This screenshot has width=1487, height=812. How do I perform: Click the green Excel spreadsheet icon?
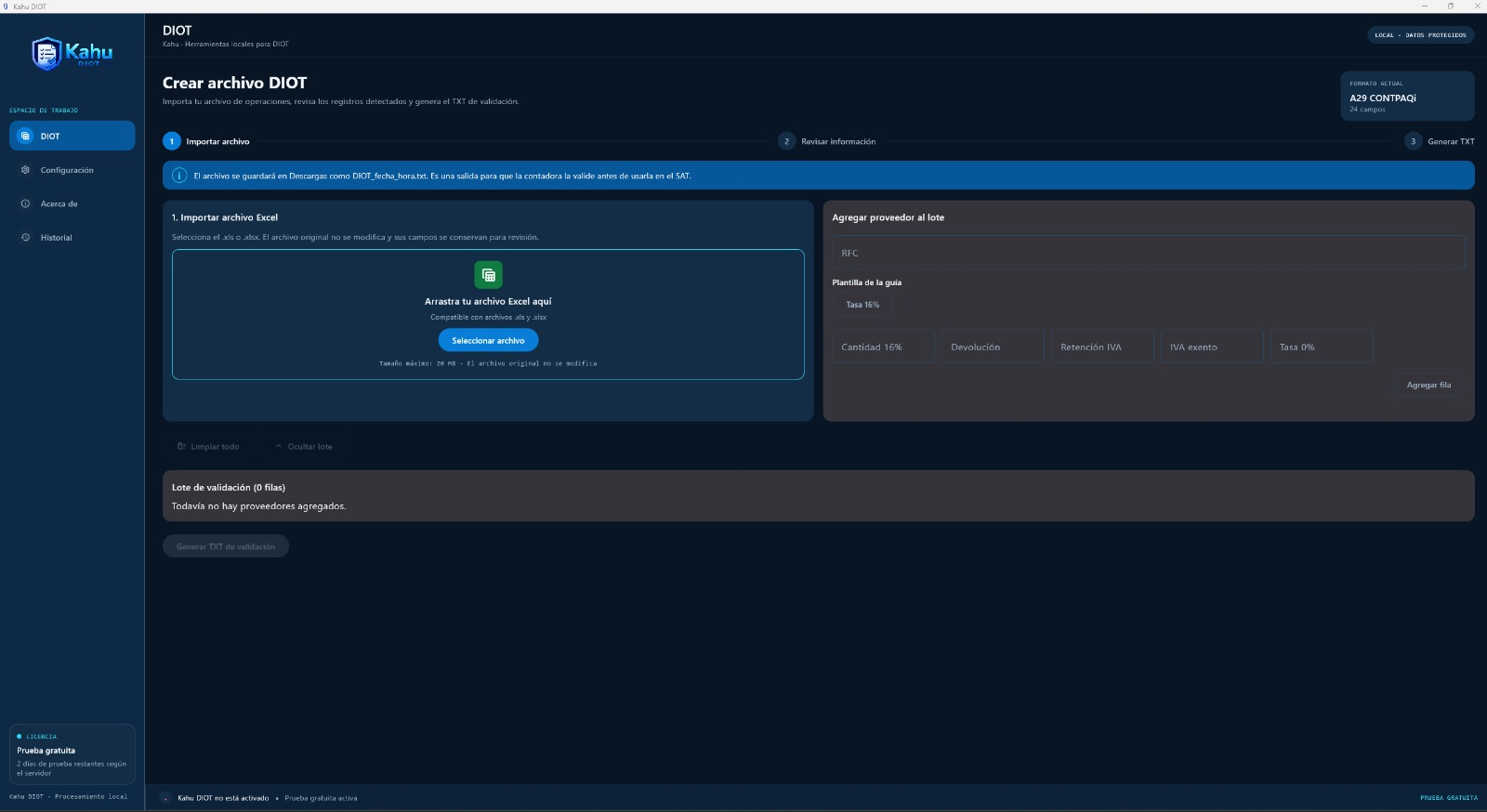click(488, 275)
